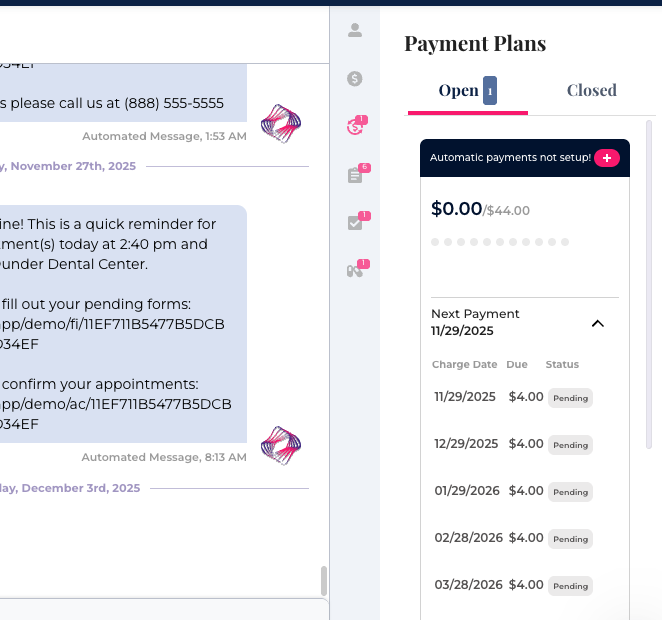
Task: Select the payment plans recurring dollar icon
Action: (x=355, y=127)
